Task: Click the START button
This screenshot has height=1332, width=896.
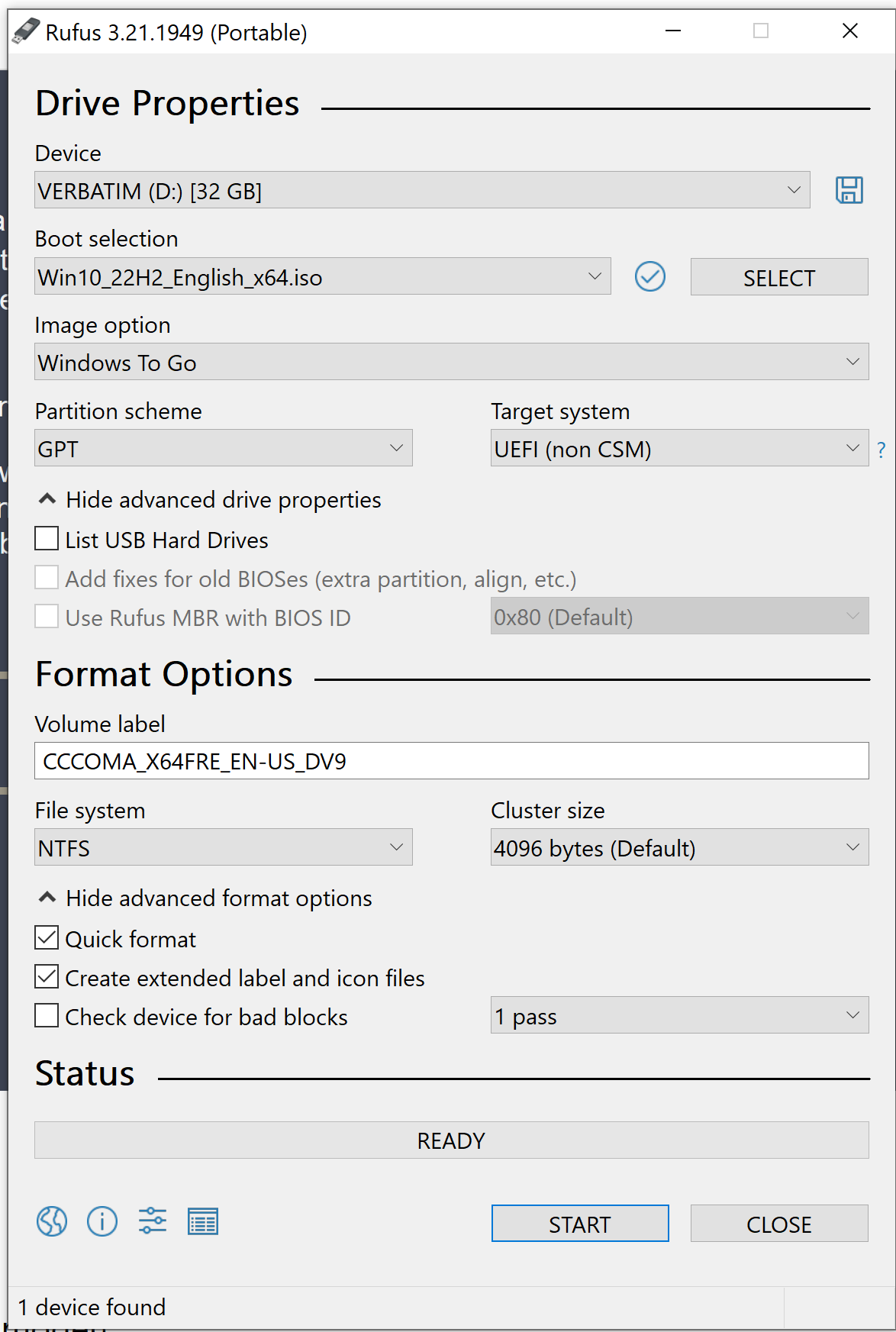Action: [580, 1224]
